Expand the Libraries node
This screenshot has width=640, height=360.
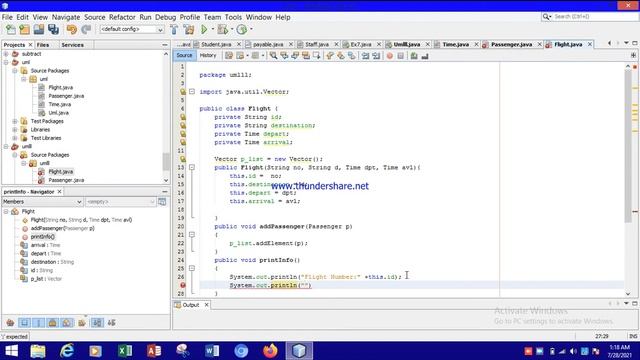15,130
